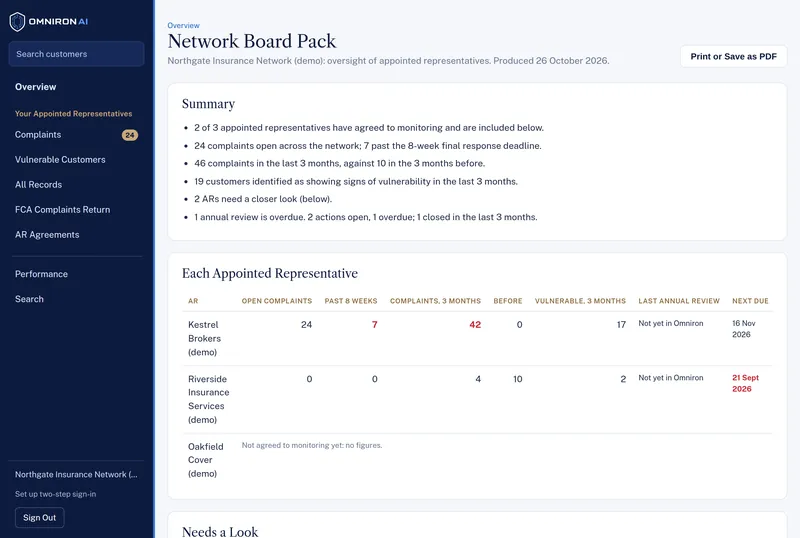Image resolution: width=800 pixels, height=538 pixels.
Task: Click Kestrel's red 7 past 8 weeks value
Action: point(374,325)
